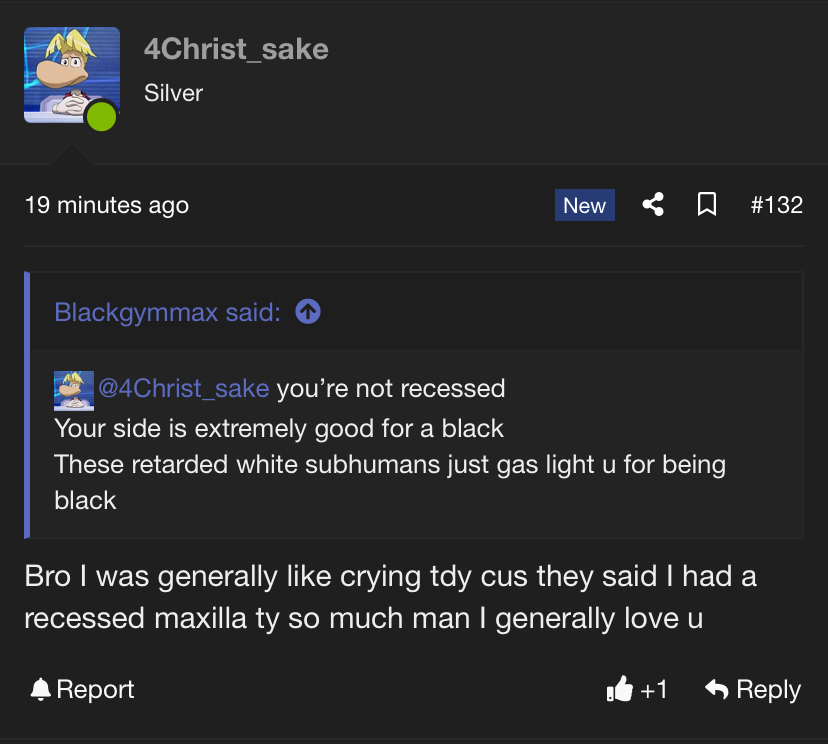The height and width of the screenshot is (744, 828).
Task: Click the @4Christ_sake mention in the quote
Action: click(183, 388)
